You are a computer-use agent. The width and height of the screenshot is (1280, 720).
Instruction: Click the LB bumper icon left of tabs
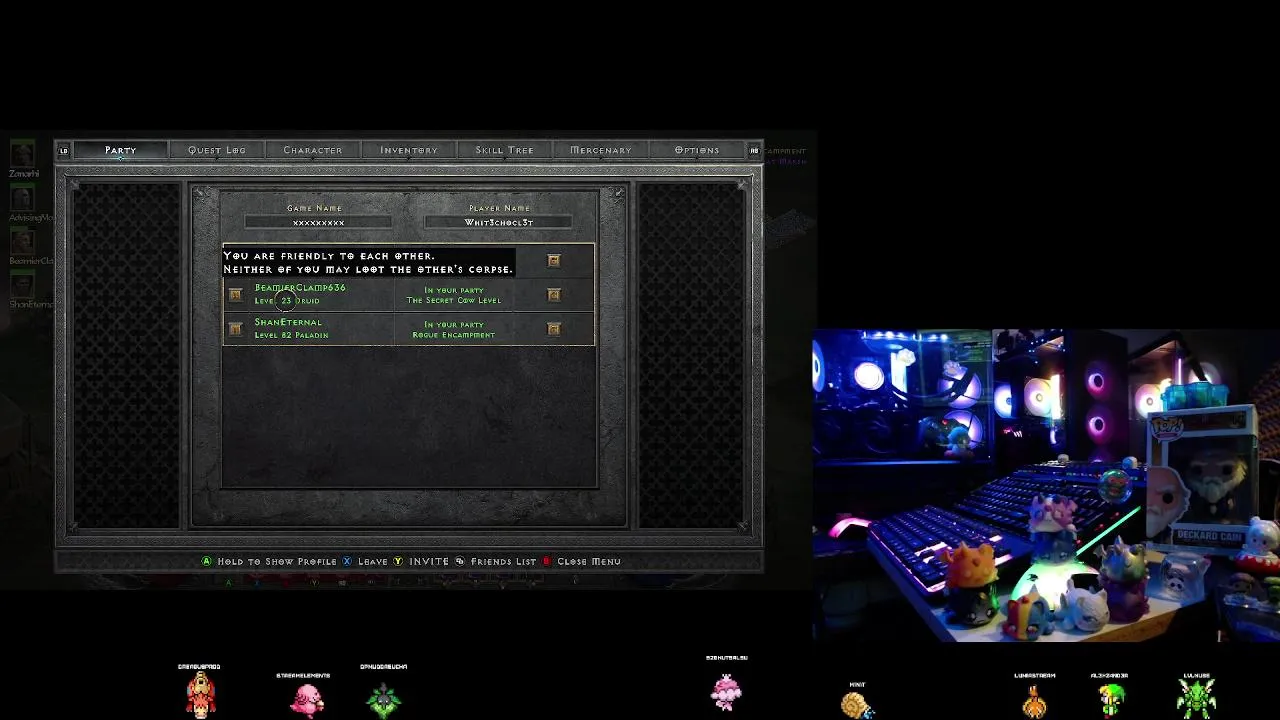(x=64, y=151)
